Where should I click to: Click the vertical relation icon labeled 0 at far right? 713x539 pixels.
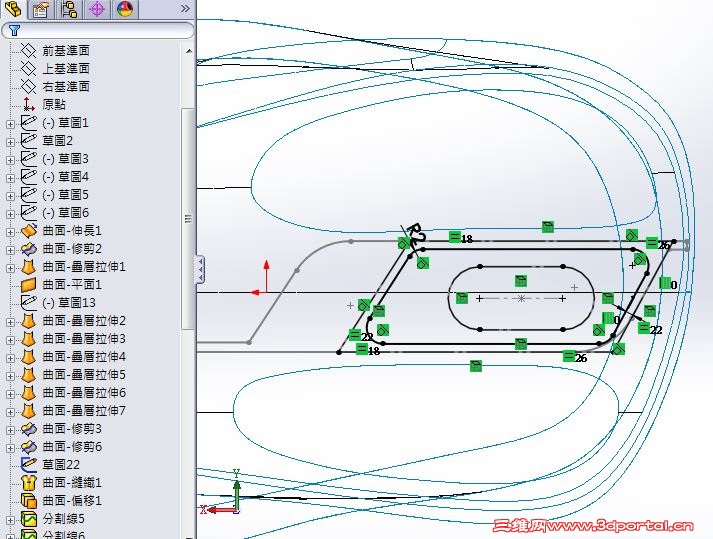tap(665, 283)
